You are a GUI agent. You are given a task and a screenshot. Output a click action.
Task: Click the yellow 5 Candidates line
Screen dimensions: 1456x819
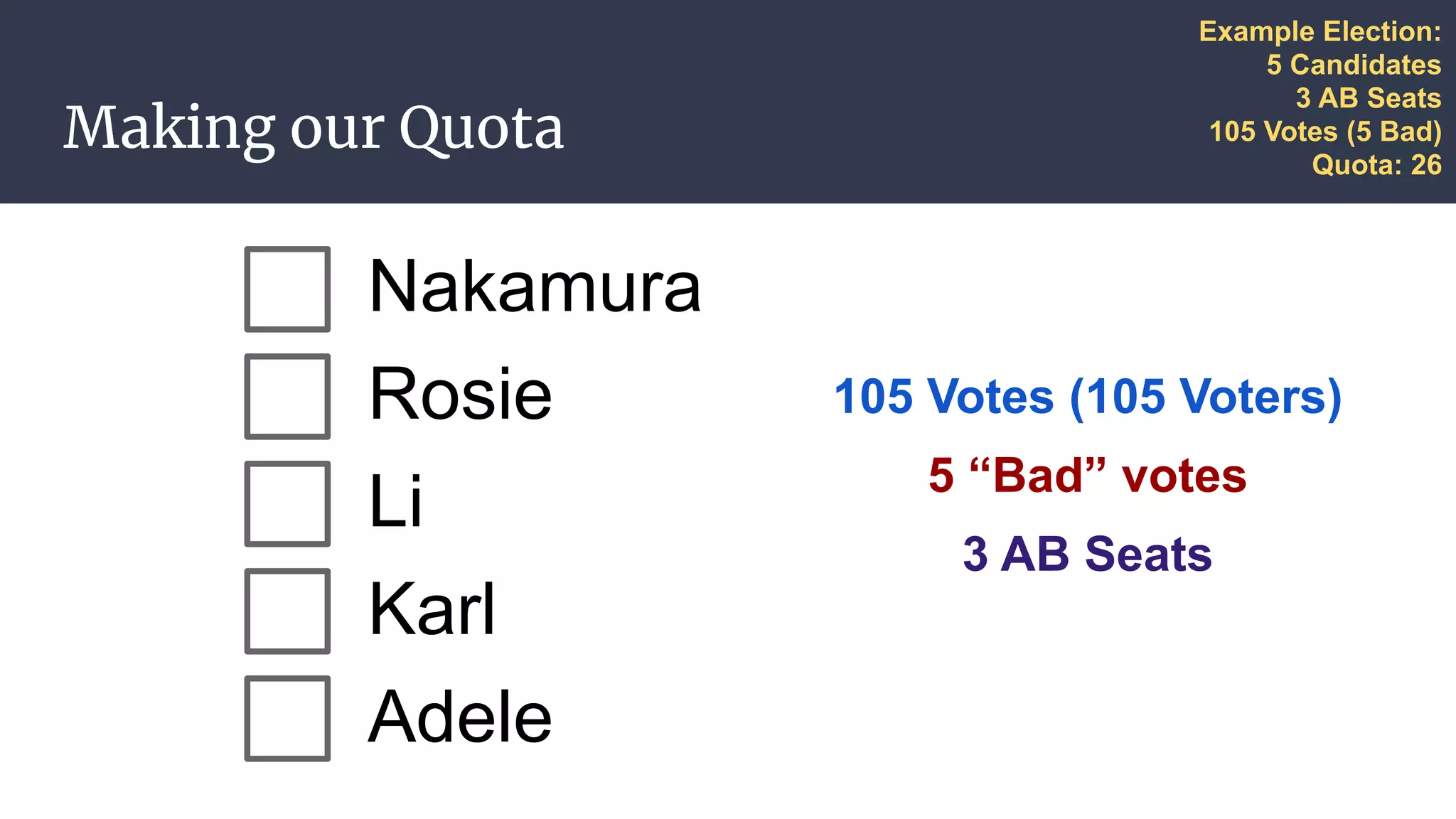pos(1354,65)
